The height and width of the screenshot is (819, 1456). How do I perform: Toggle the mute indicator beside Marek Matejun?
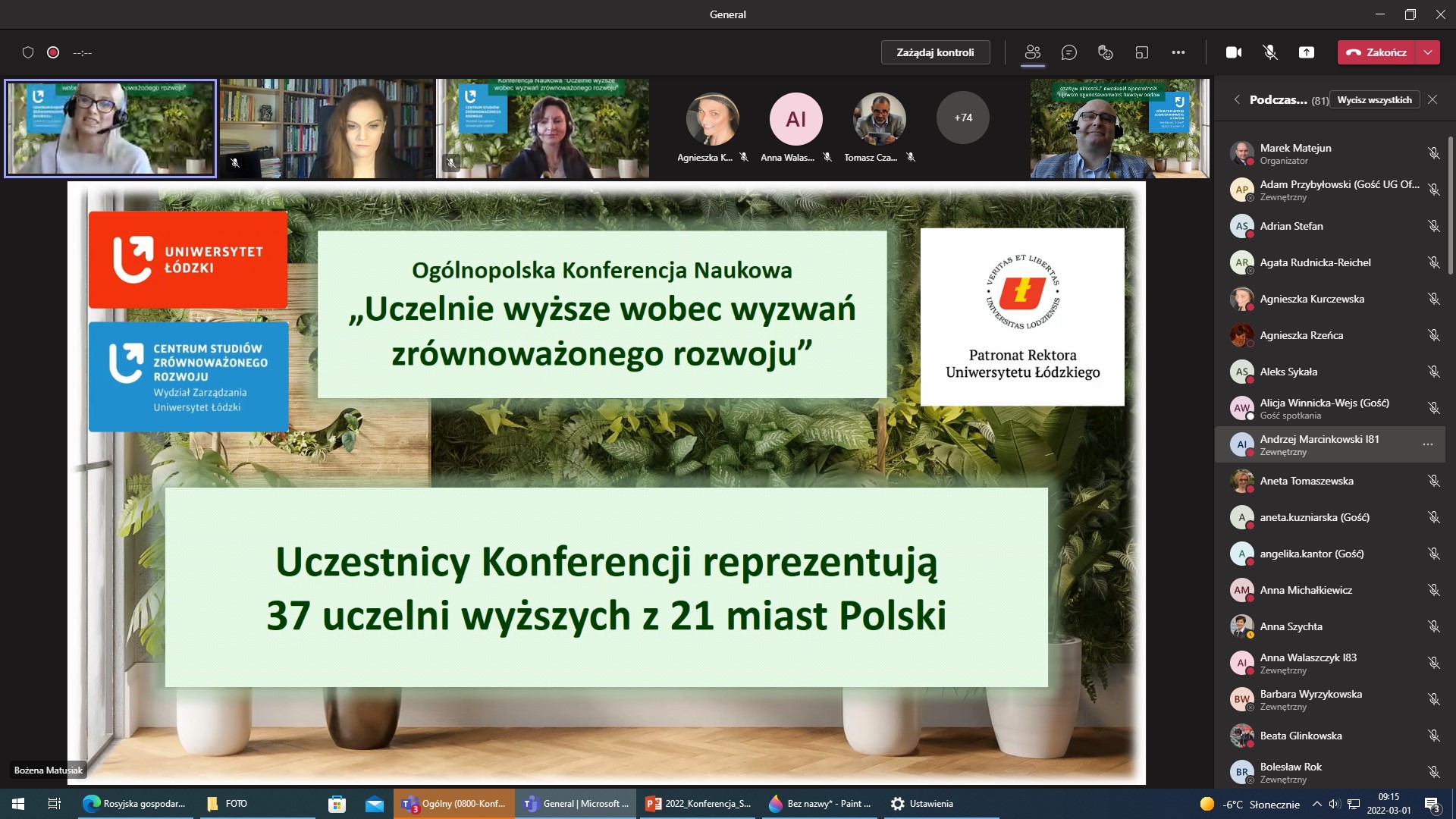tap(1434, 153)
